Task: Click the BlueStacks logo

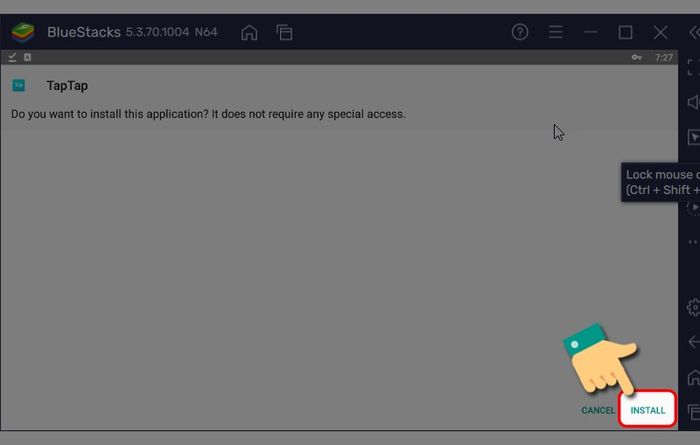Action: [23, 32]
